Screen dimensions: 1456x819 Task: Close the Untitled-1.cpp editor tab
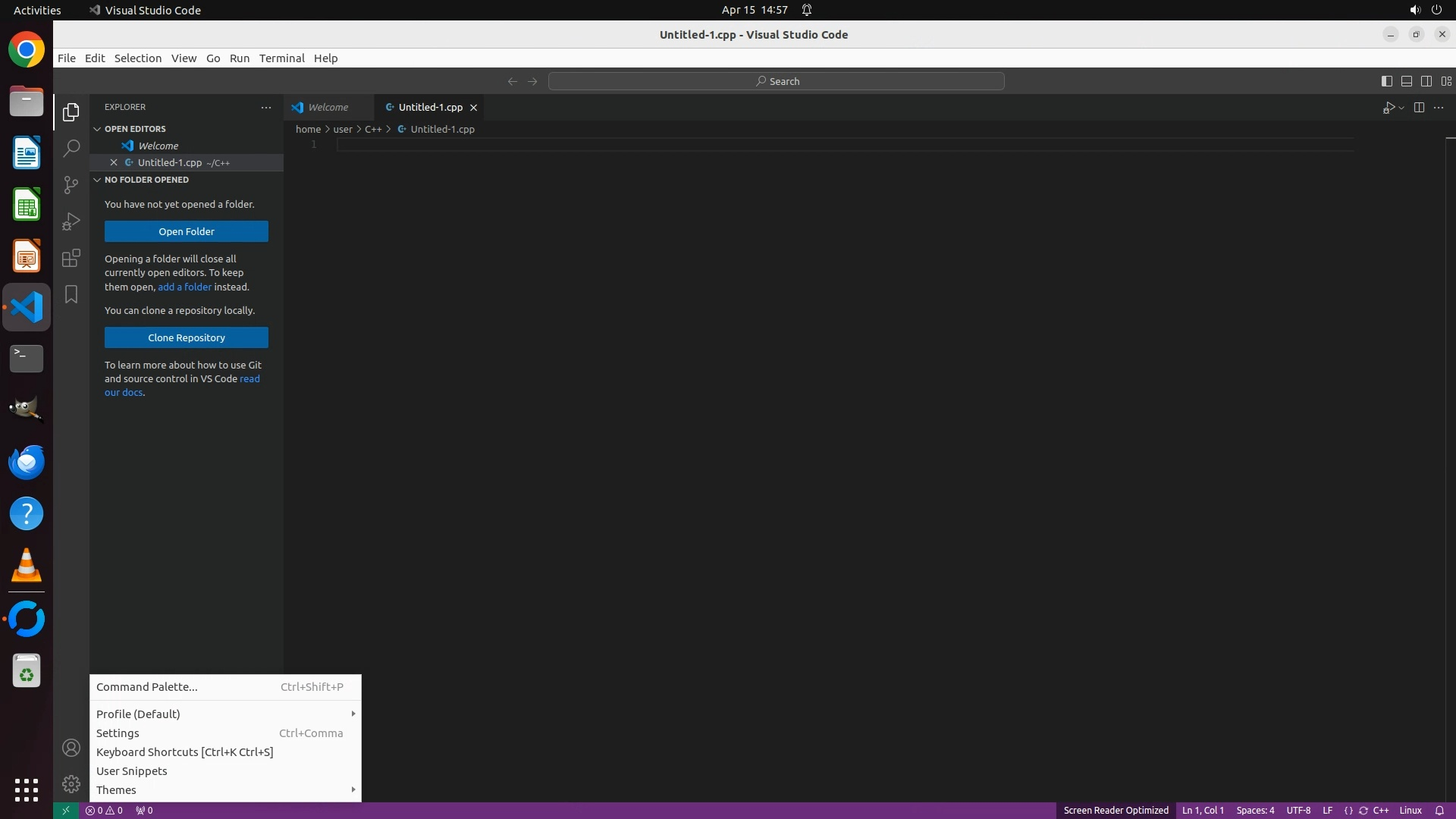(x=473, y=108)
